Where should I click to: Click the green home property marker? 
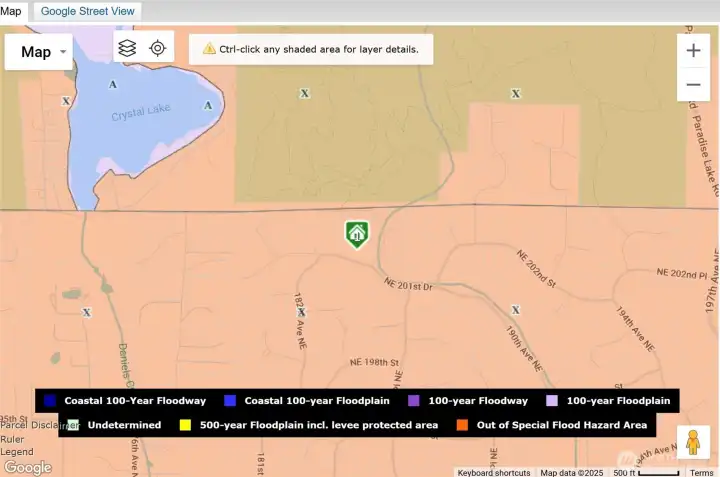[x=356, y=234]
